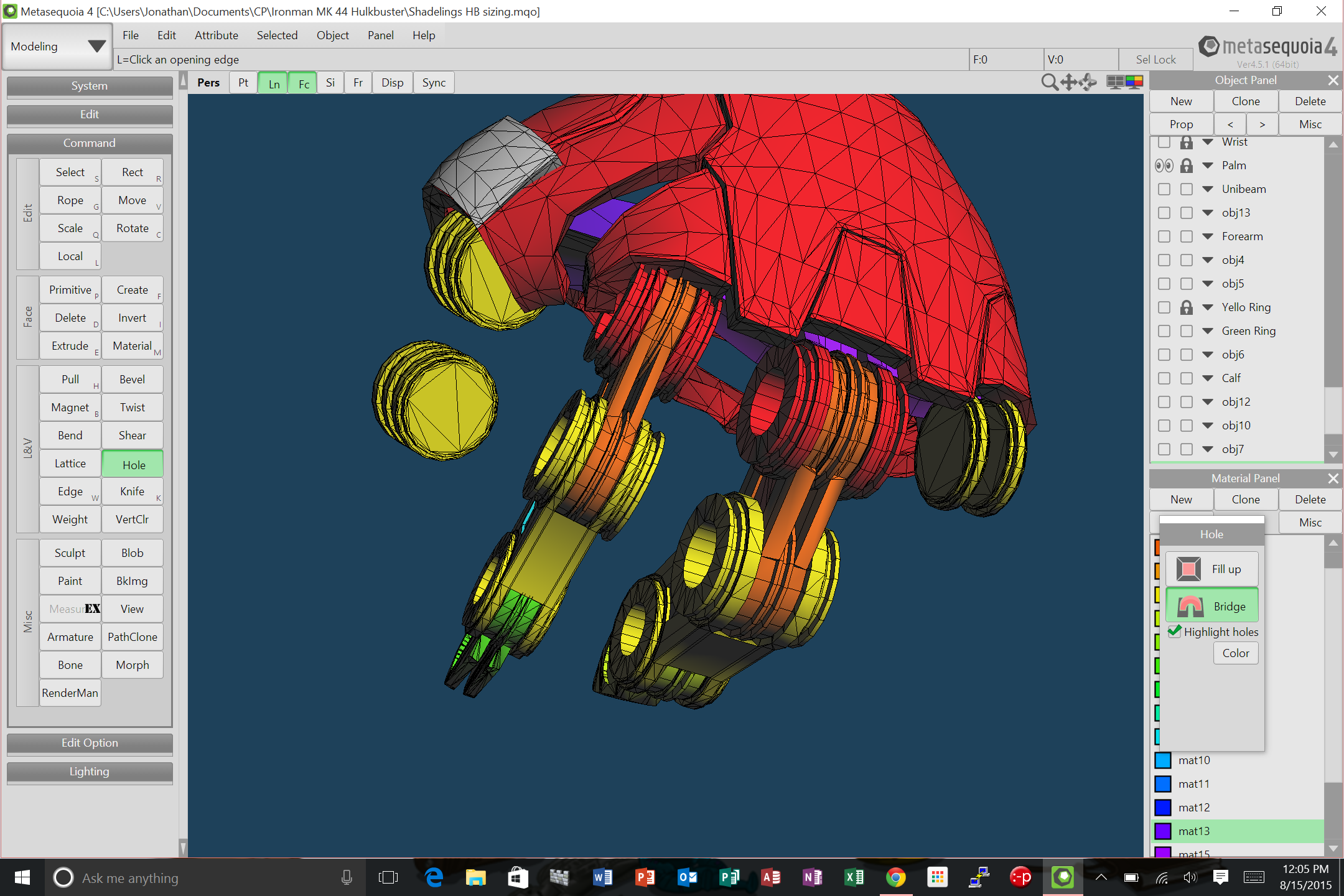Open the Action Center notification icon

coord(1220,877)
